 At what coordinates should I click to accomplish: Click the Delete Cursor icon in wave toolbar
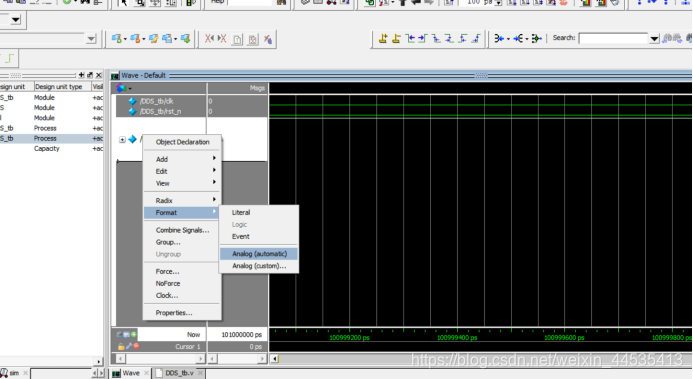point(396,38)
